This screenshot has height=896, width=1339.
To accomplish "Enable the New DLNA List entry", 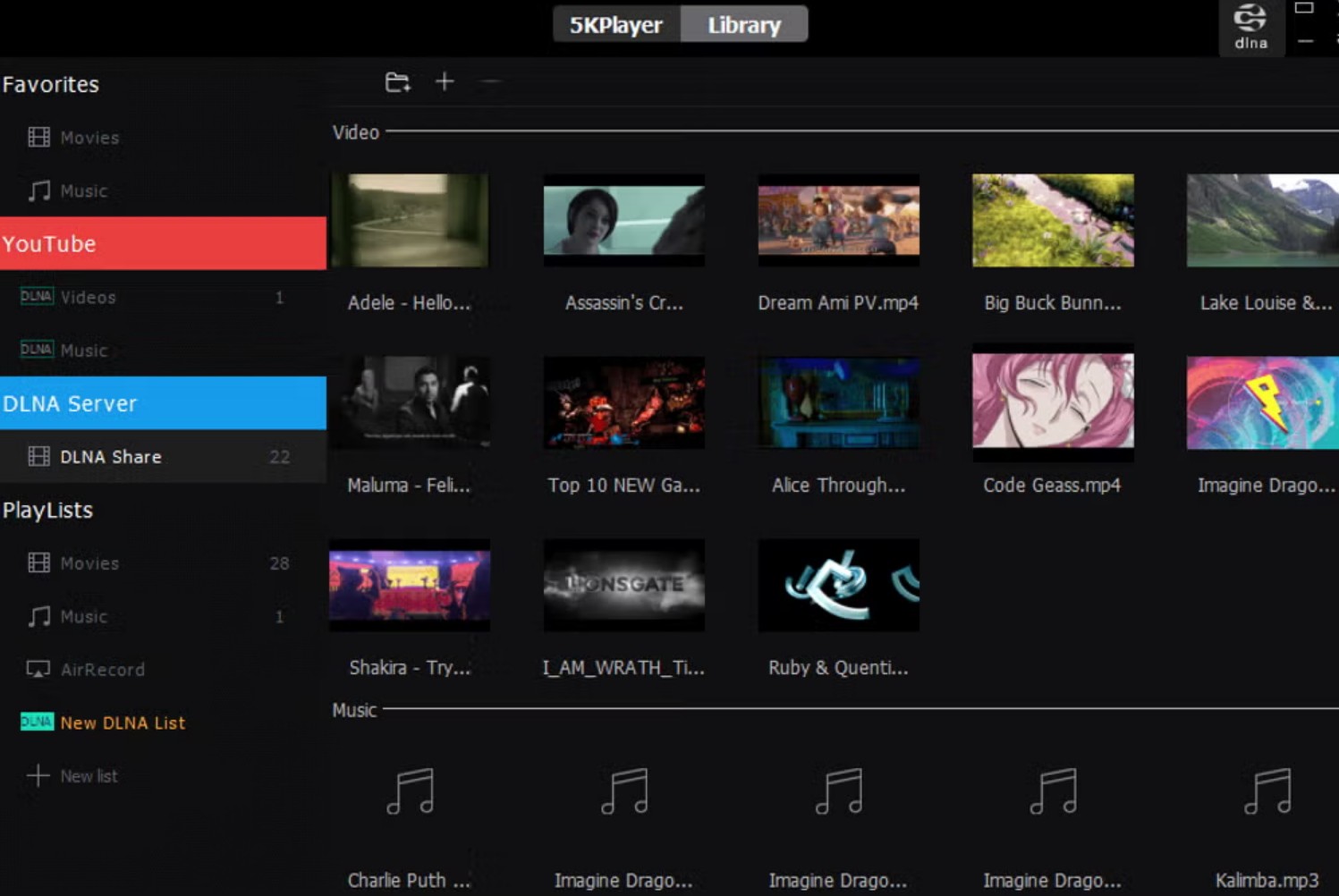I will (x=123, y=723).
